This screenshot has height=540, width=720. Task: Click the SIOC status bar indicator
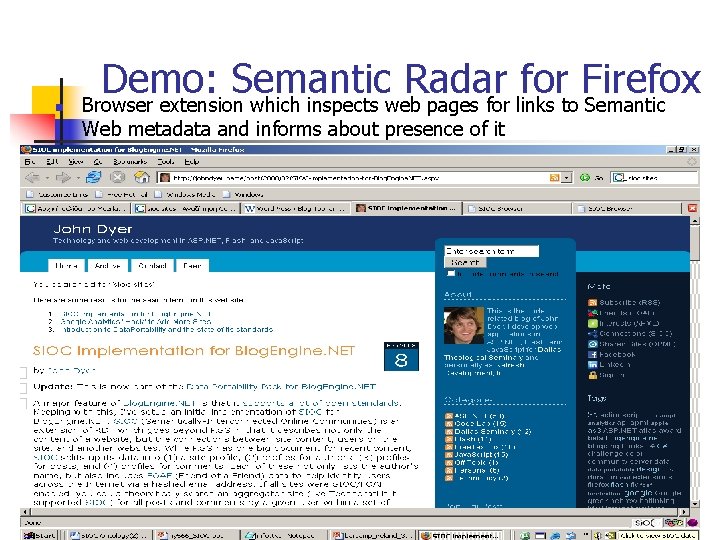(645, 523)
